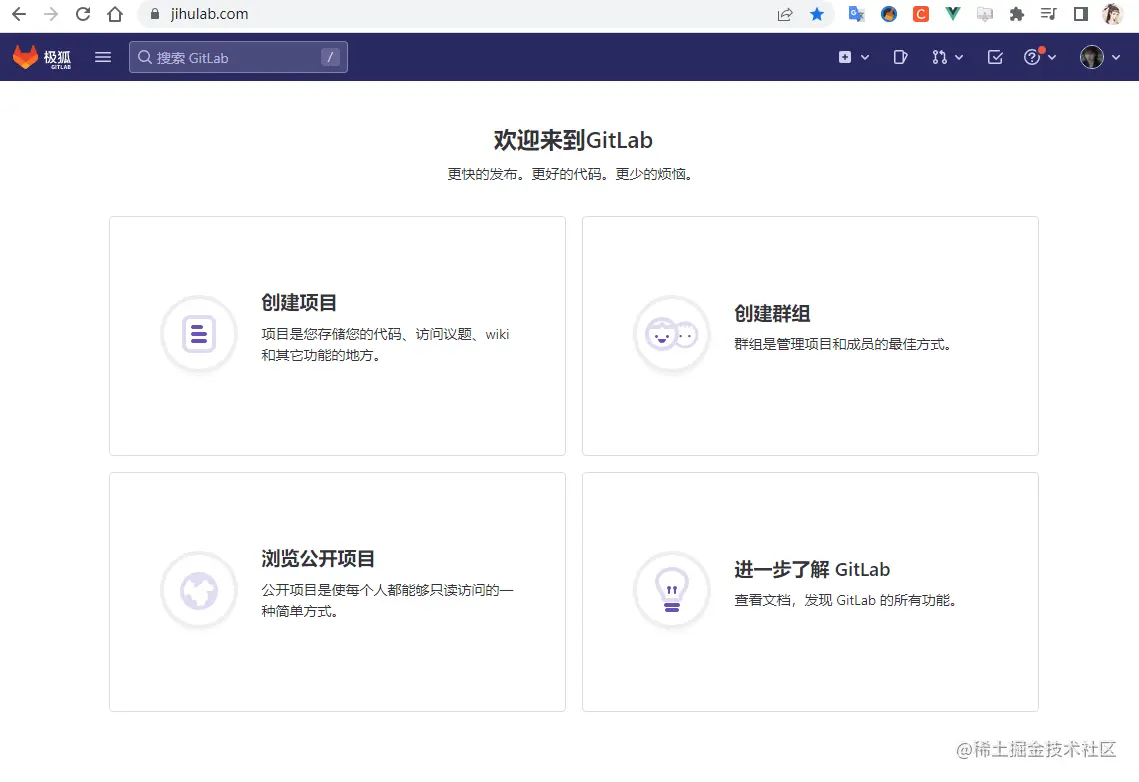Focus the GitLab search box

tap(238, 57)
